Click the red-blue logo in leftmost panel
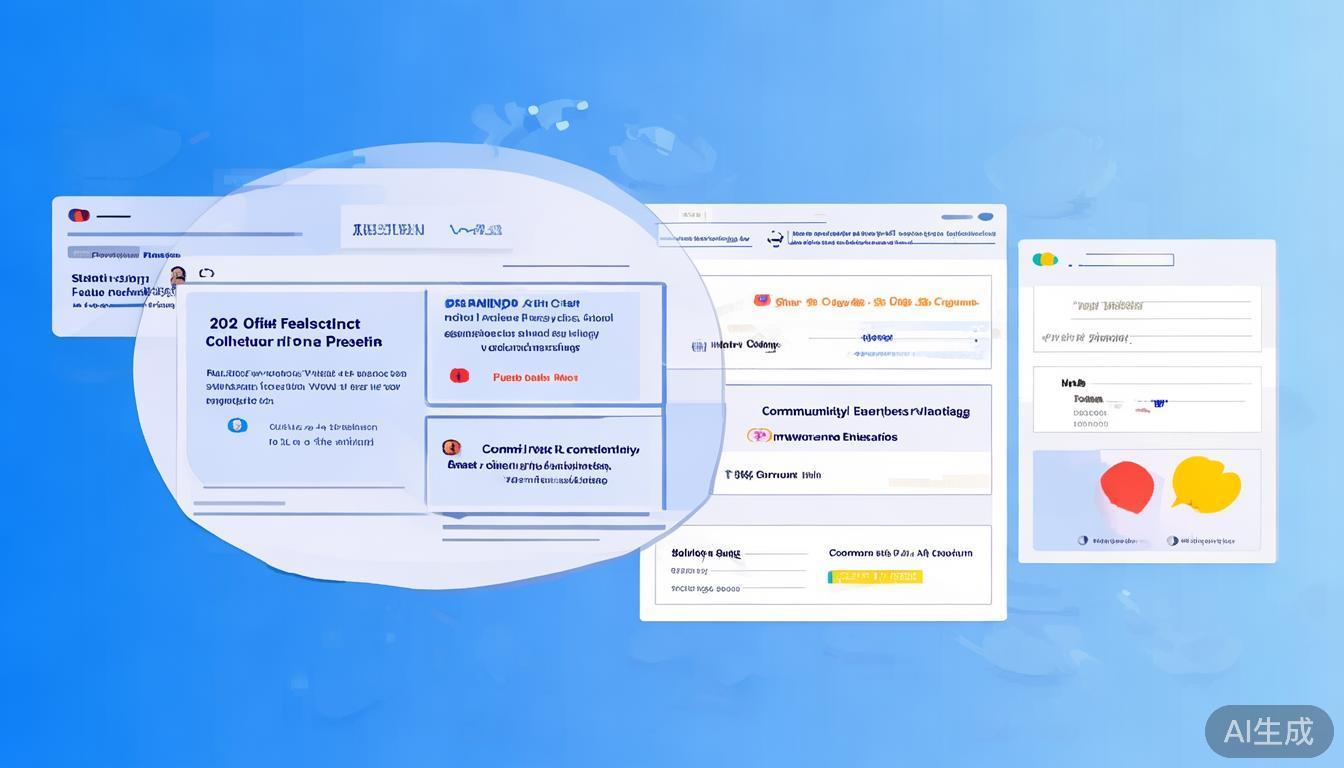The height and width of the screenshot is (768, 1344). pos(79,215)
